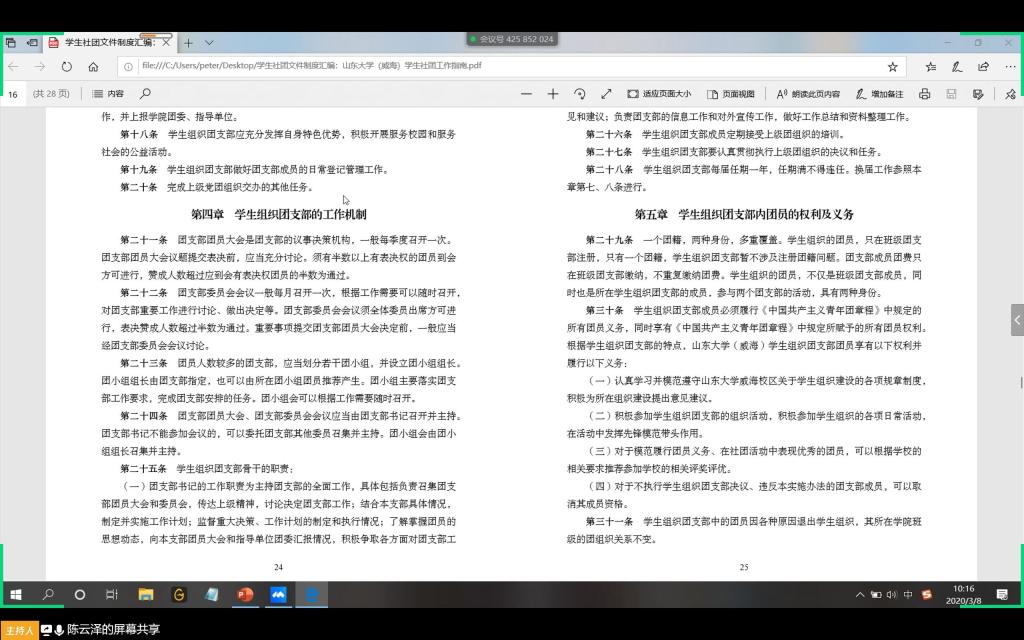Rotate the PDF page
Viewport: 1024px width, 640px height.
click(x=579, y=94)
